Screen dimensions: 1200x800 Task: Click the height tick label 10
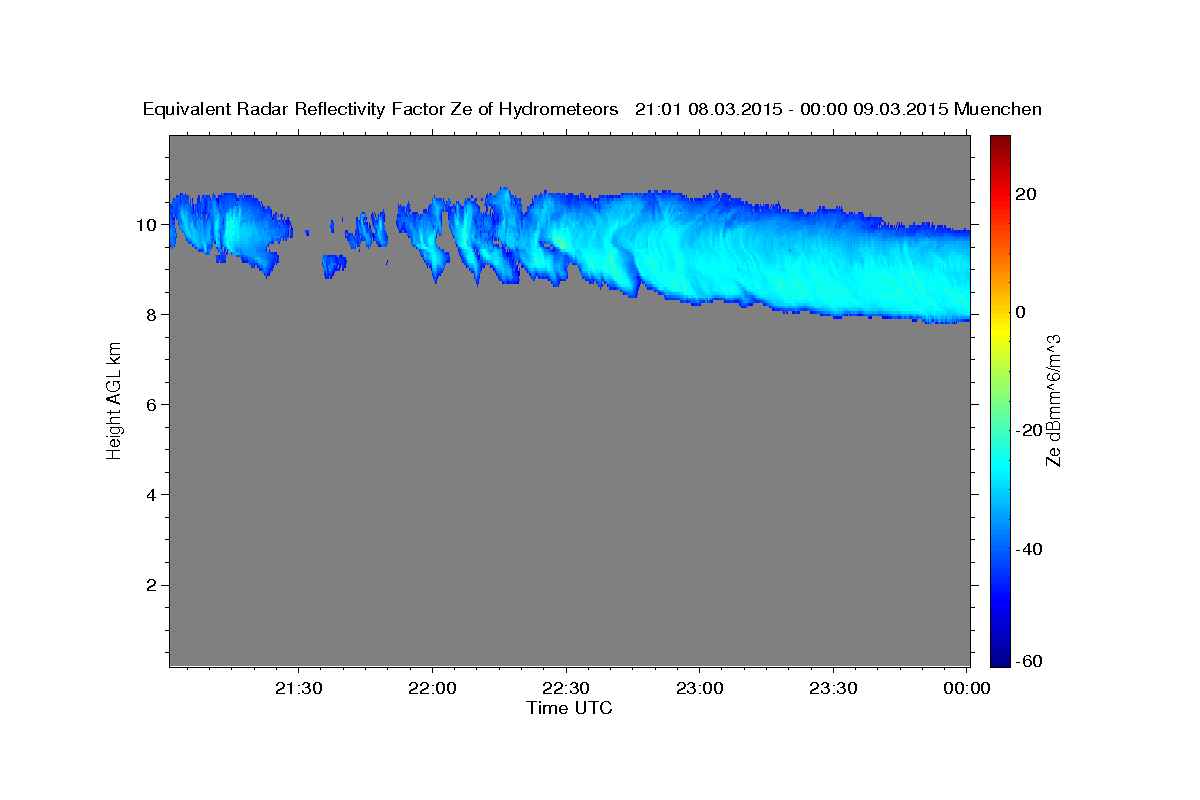(149, 225)
